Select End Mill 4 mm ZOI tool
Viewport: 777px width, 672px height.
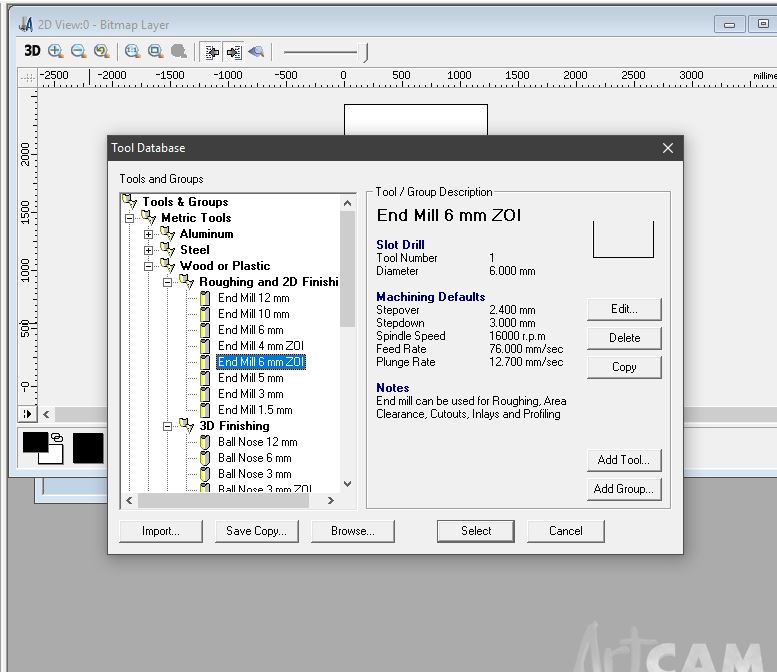tap(261, 346)
